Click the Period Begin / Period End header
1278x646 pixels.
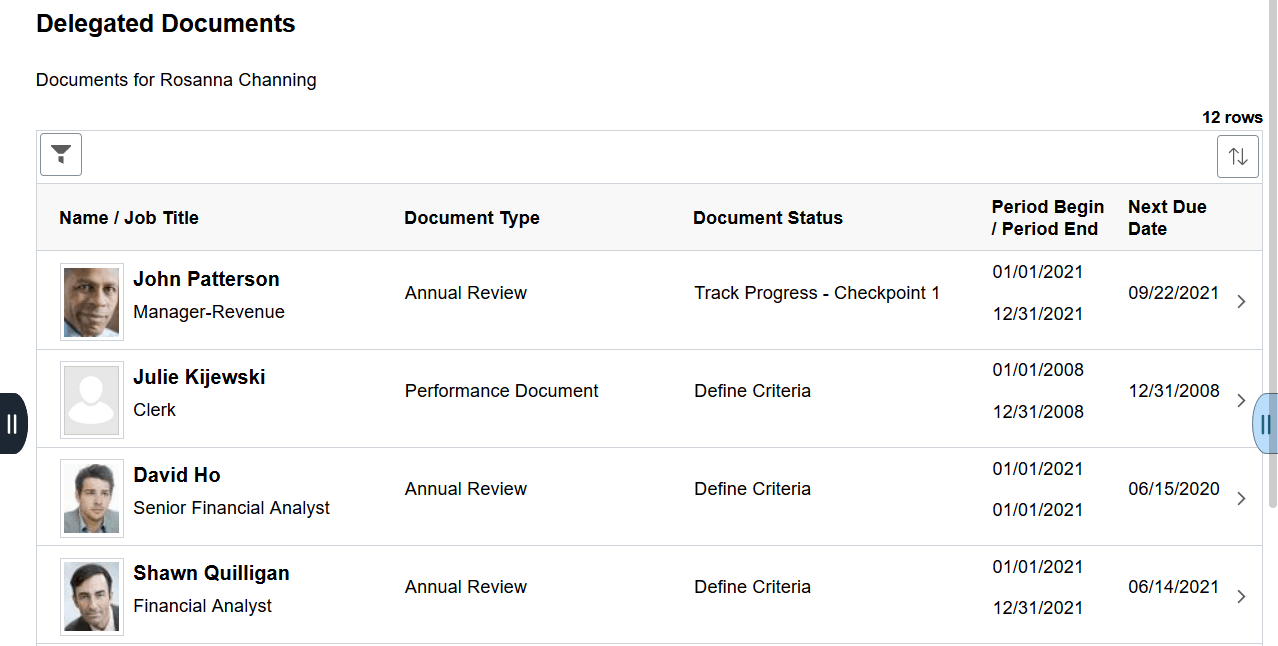(x=1047, y=217)
